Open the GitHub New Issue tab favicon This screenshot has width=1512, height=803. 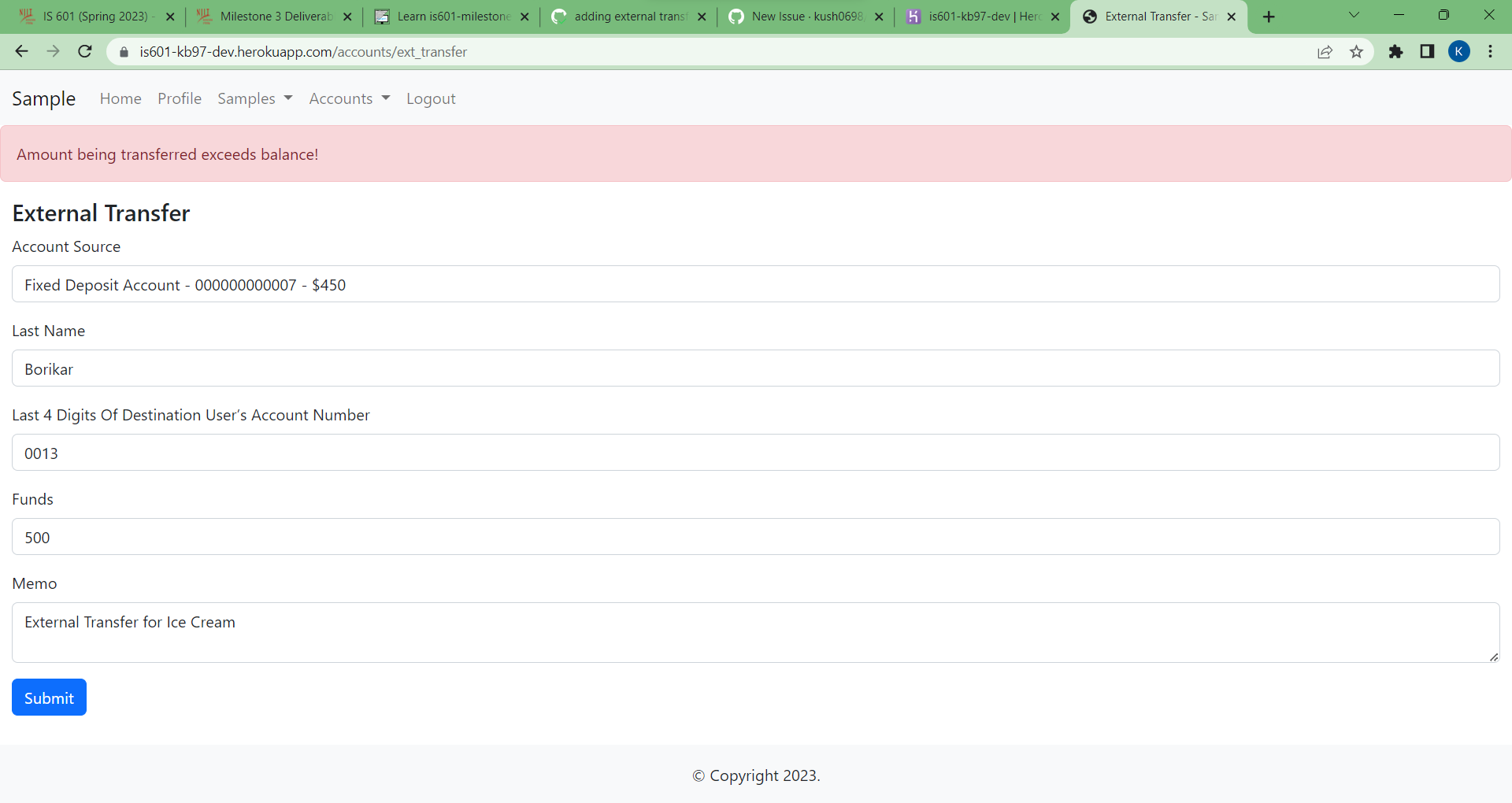(x=736, y=16)
